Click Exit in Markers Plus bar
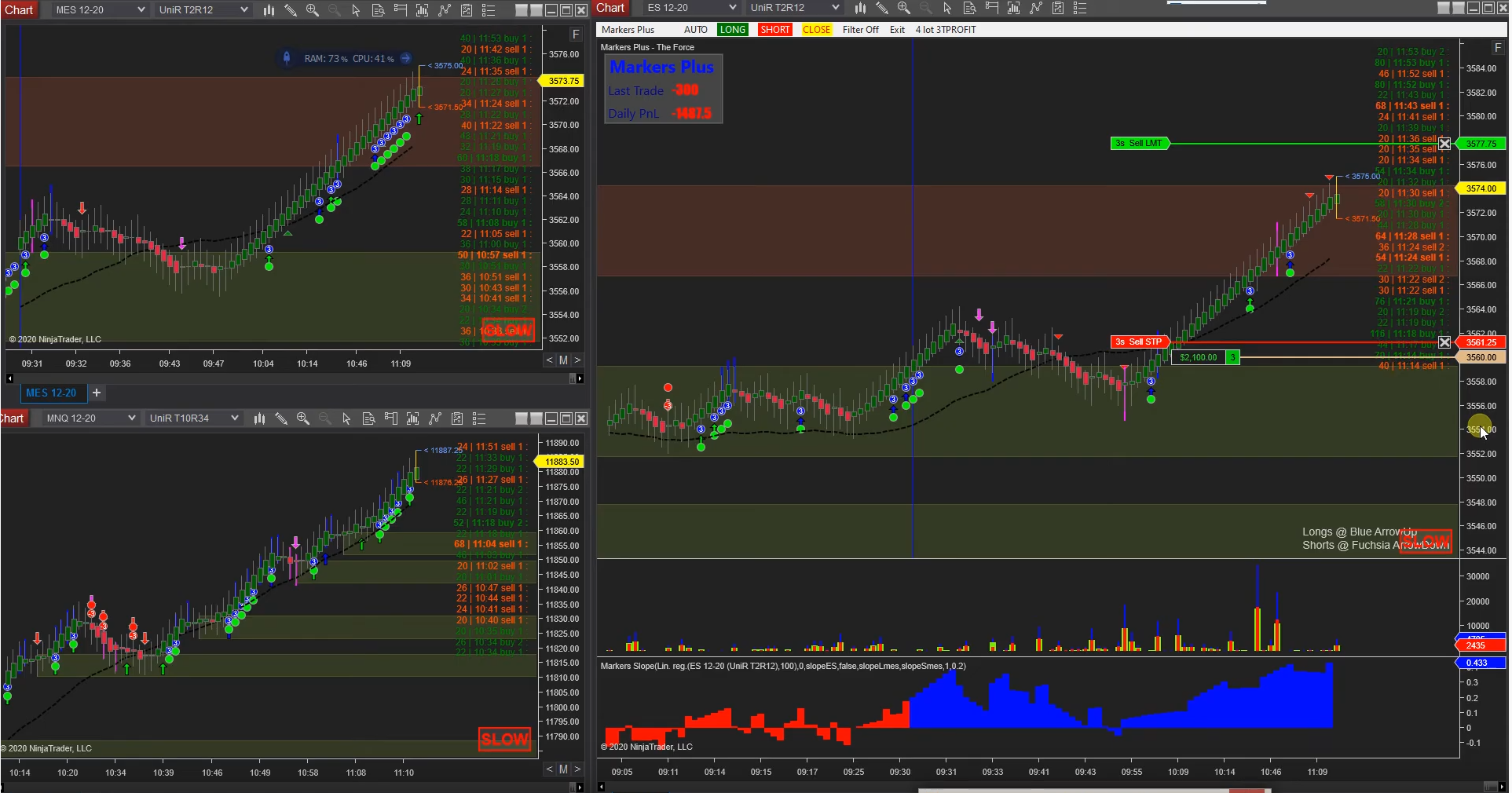 click(898, 30)
